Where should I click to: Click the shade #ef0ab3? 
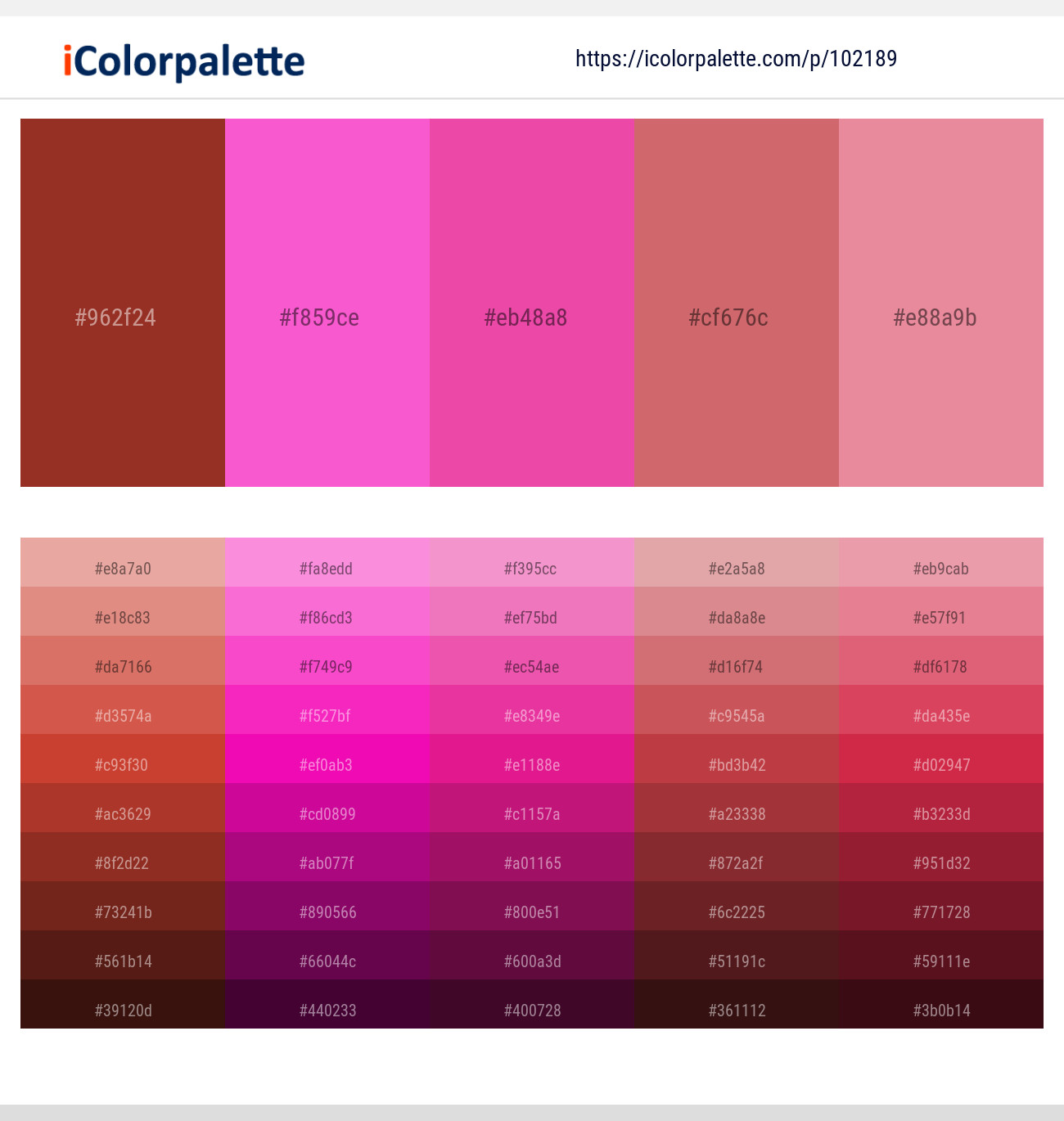click(x=327, y=764)
